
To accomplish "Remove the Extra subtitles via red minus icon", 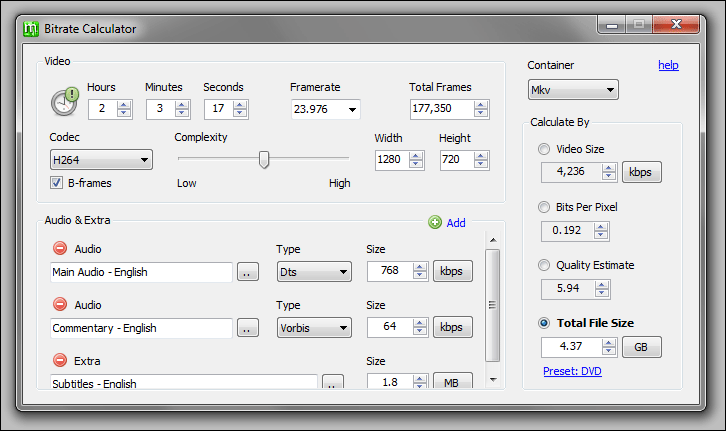I will click(60, 360).
